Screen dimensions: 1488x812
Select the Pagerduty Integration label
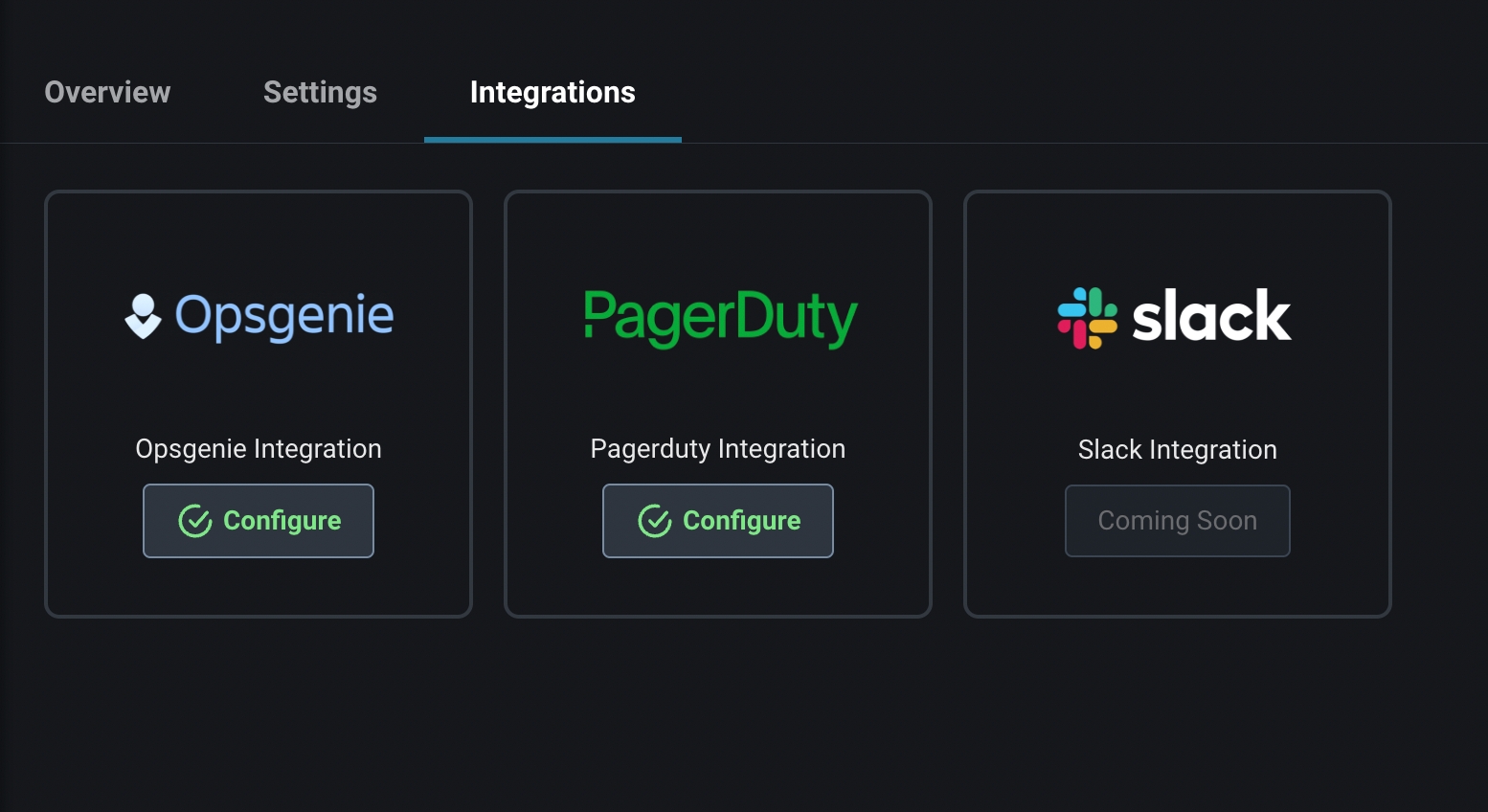[x=718, y=449]
